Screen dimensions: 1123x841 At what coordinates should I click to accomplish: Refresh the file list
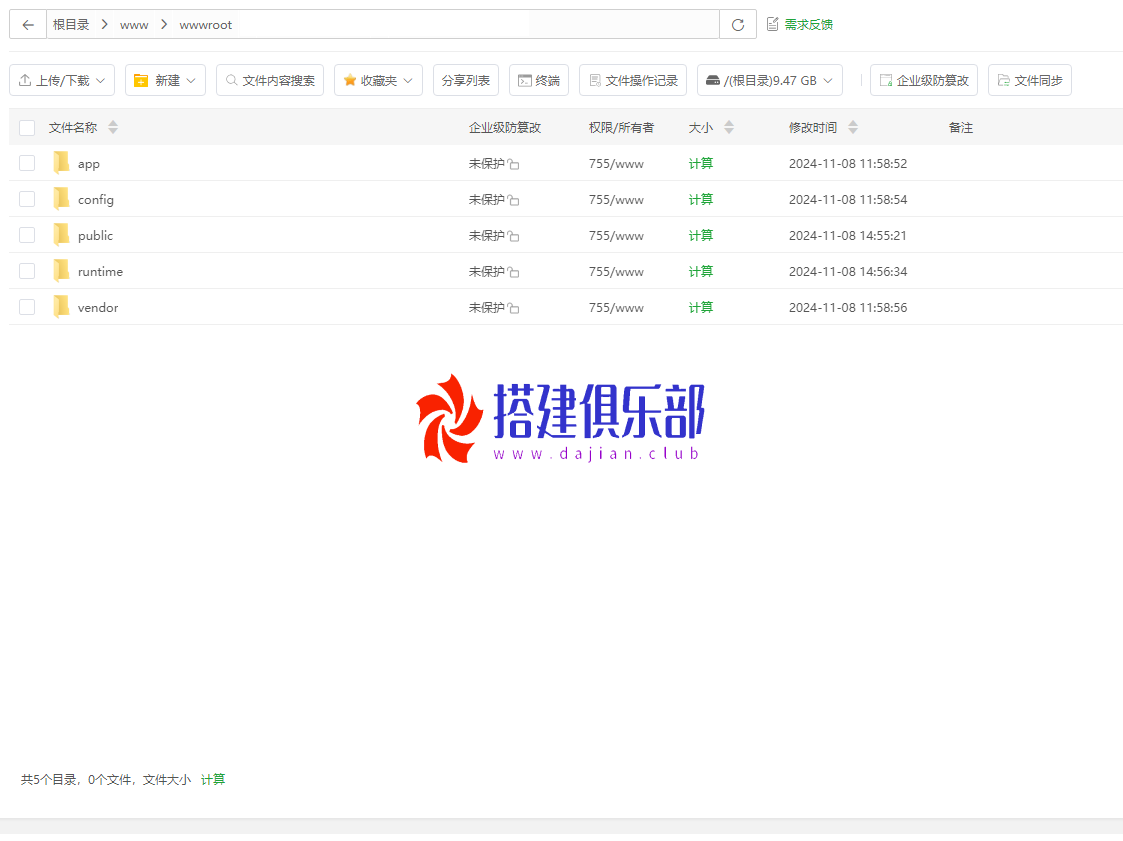(738, 25)
